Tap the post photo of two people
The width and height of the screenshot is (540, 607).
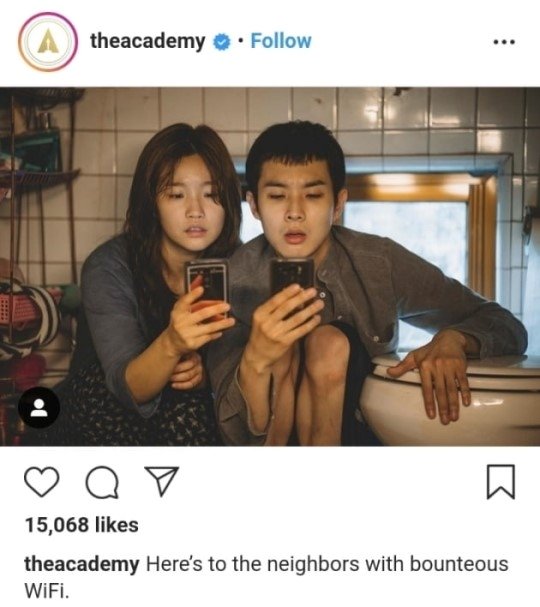pyautogui.click(x=270, y=267)
